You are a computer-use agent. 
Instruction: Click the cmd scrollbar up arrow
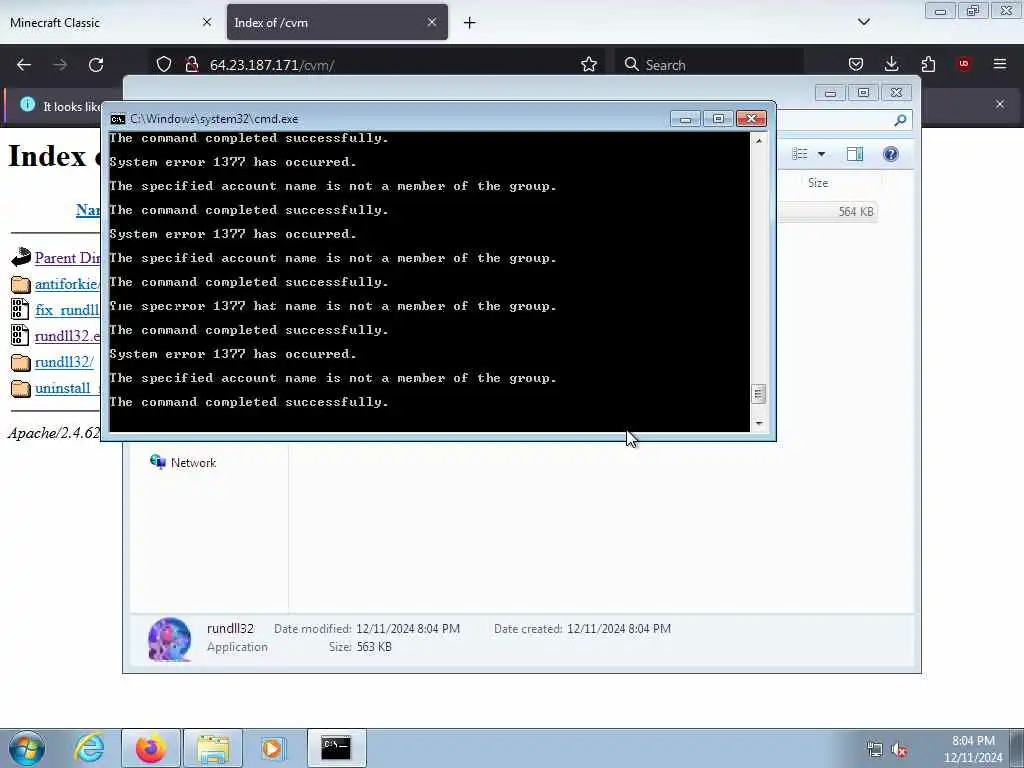click(759, 140)
